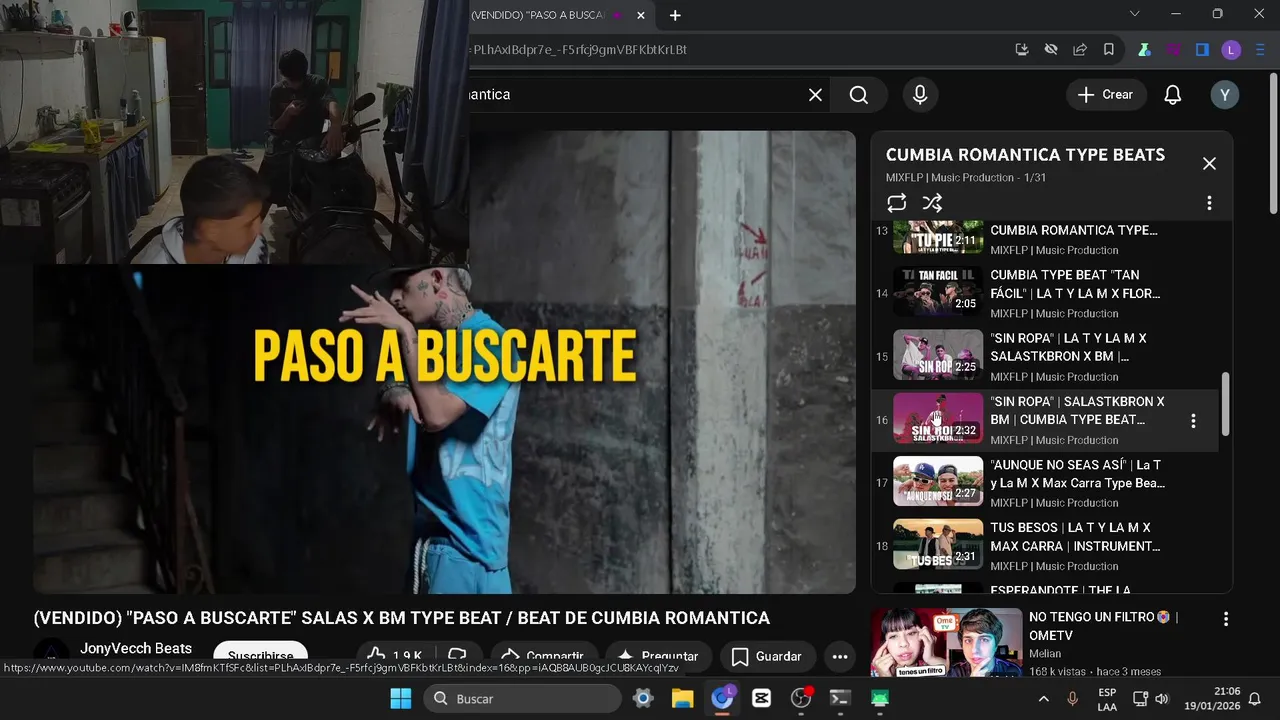
Task: Close the CUMBIA ROMANTICA playlist panel
Action: point(1209,164)
